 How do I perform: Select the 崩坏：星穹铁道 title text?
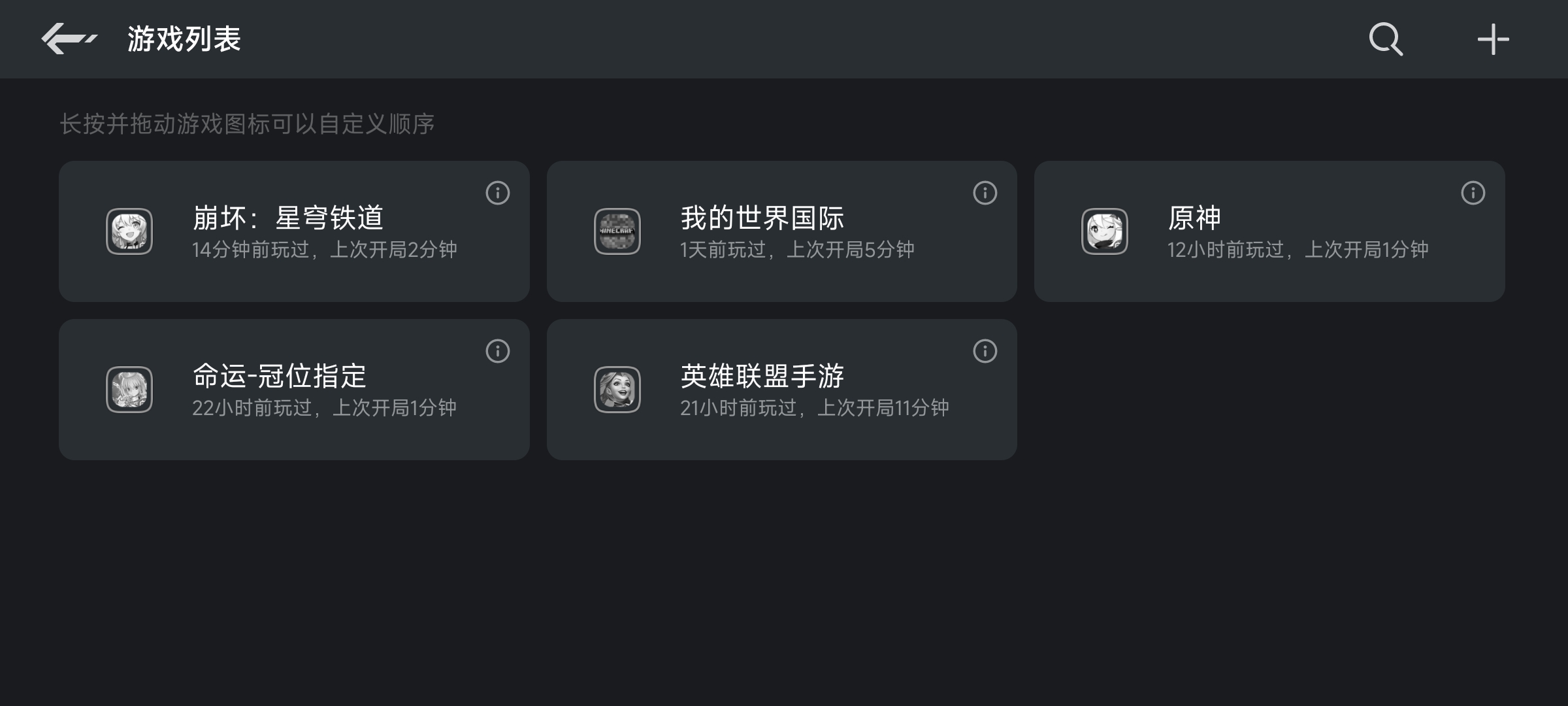(287, 218)
